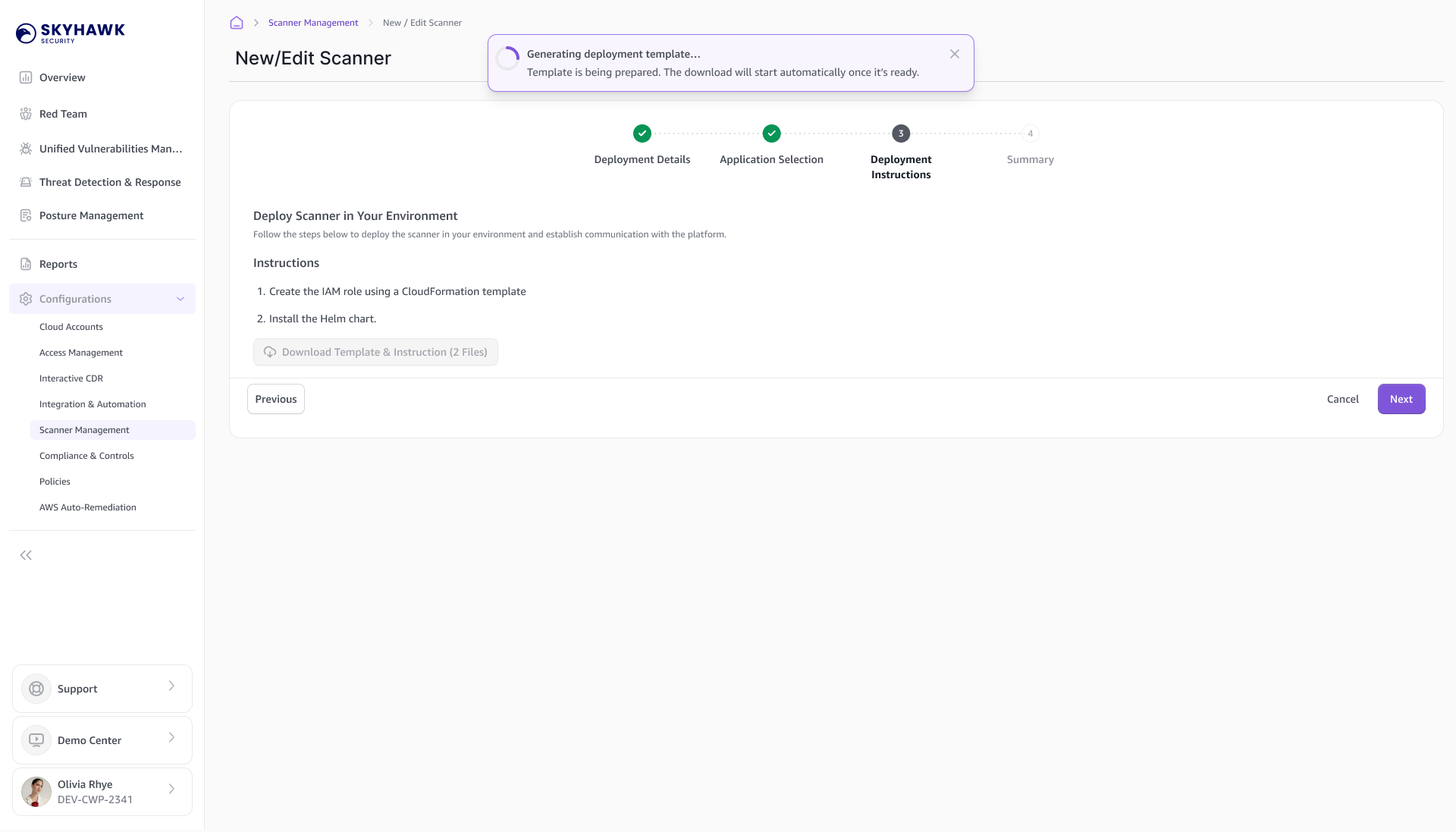This screenshot has width=1456, height=832.
Task: Click the Overview chart icon
Action: tap(26, 77)
